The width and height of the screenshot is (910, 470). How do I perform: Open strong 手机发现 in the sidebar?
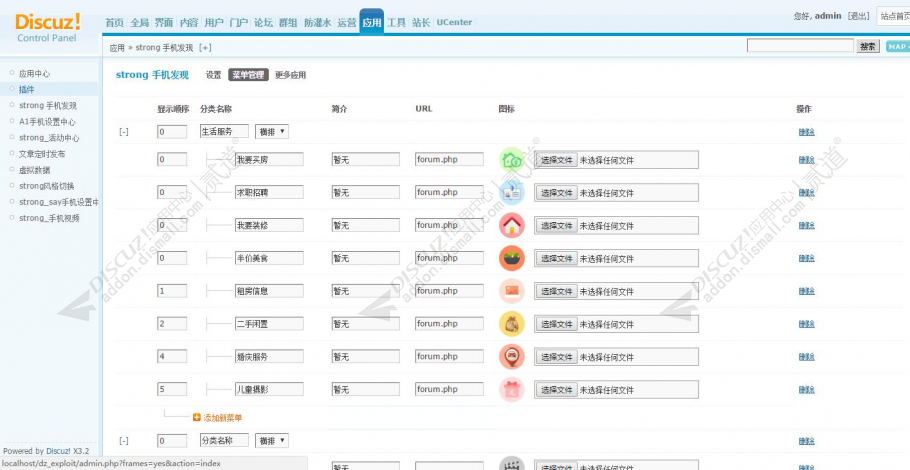48,106
